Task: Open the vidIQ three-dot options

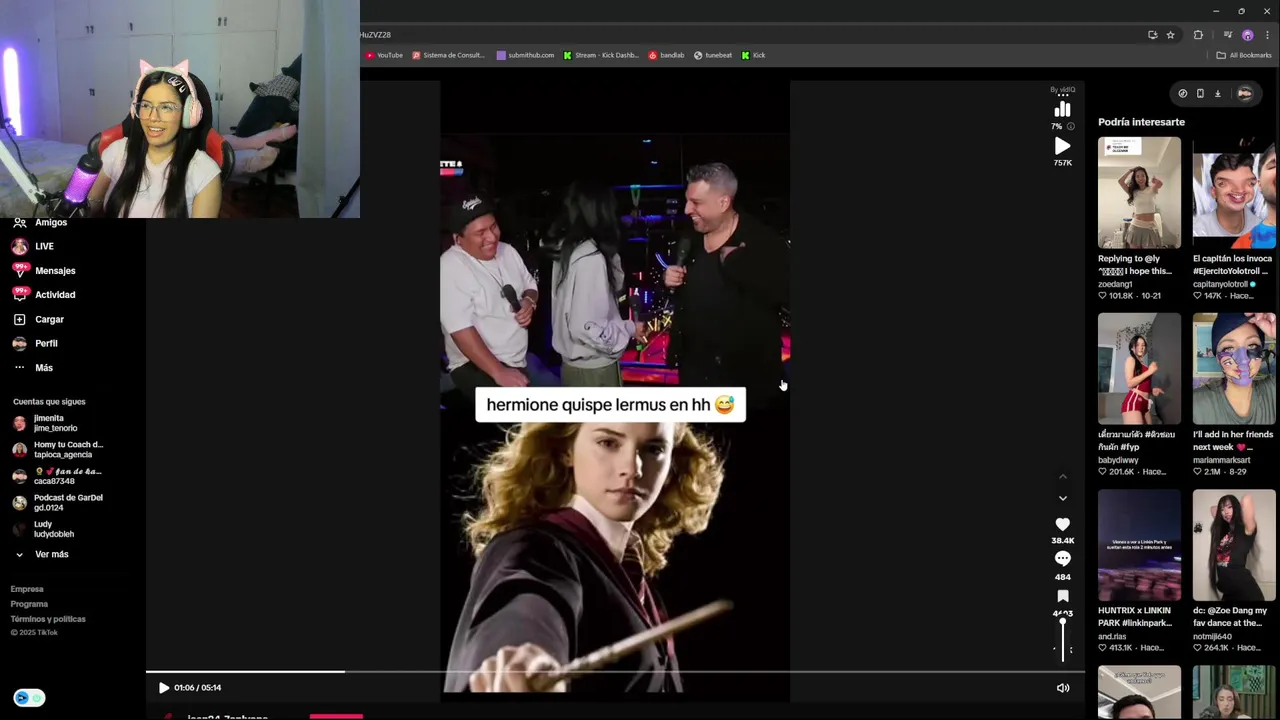Action: click(x=1063, y=96)
